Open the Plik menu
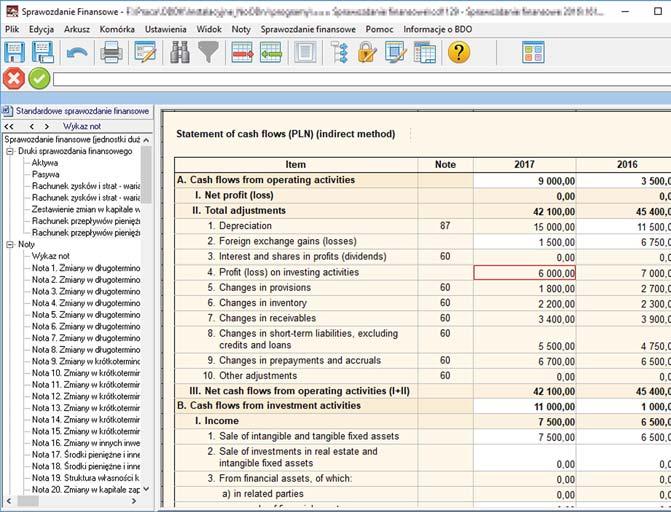The width and height of the screenshot is (671, 512). (12, 29)
